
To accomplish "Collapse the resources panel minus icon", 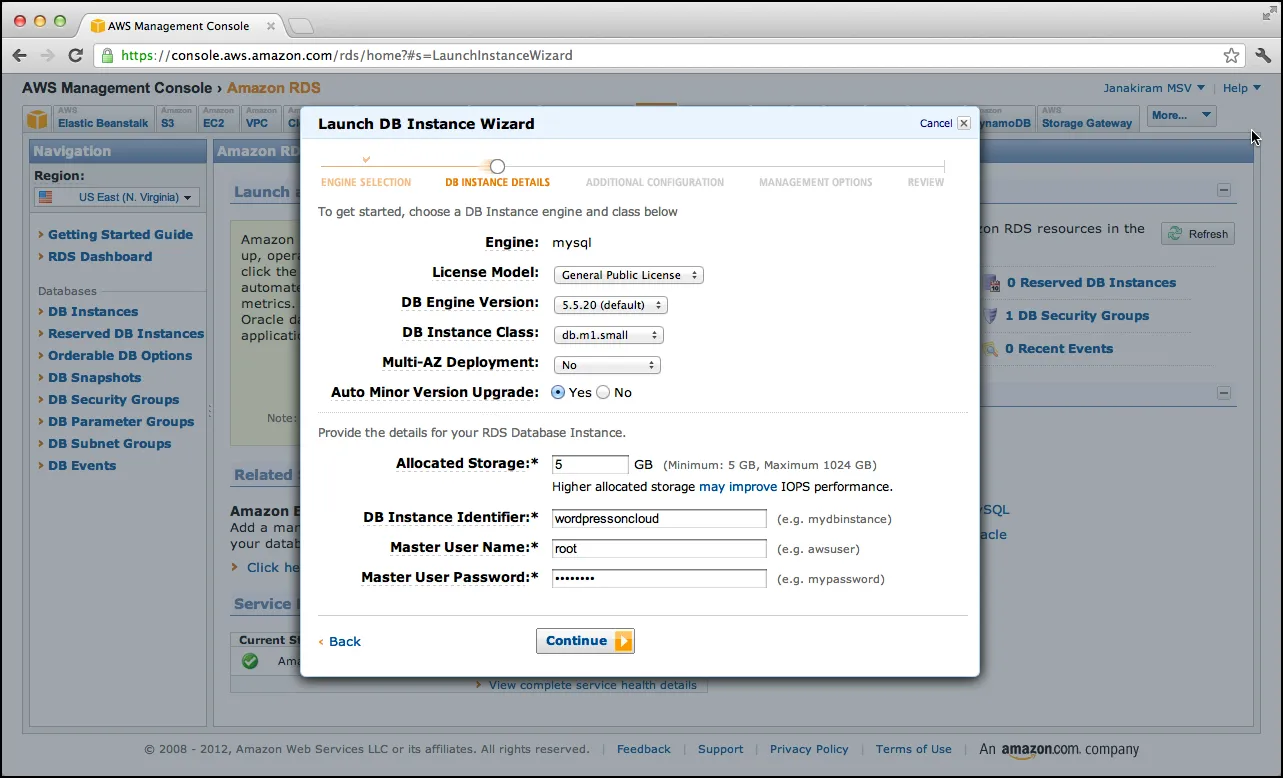I will tap(1224, 190).
